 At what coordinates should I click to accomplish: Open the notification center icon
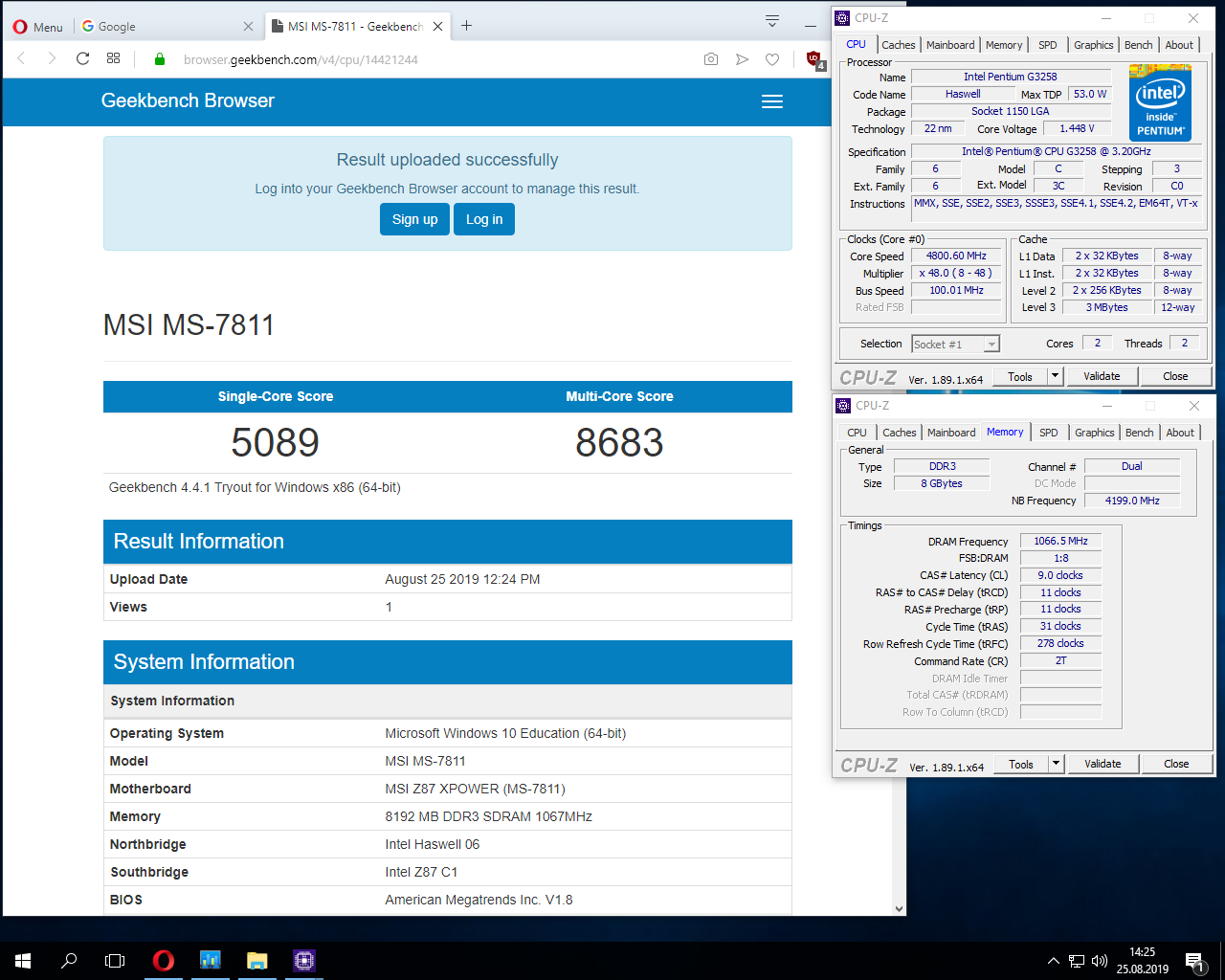point(1194,961)
